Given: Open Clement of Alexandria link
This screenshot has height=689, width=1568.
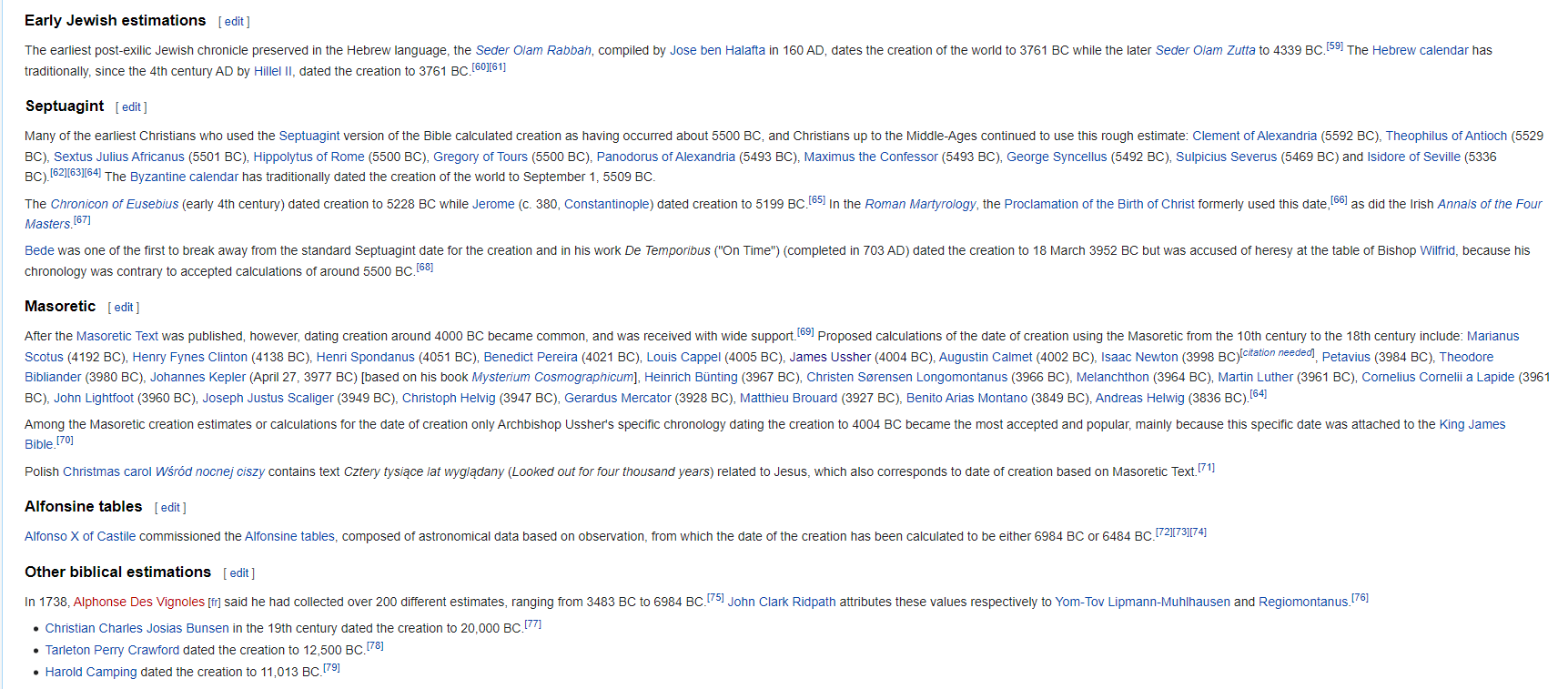Looking at the screenshot, I should click(x=1254, y=136).
